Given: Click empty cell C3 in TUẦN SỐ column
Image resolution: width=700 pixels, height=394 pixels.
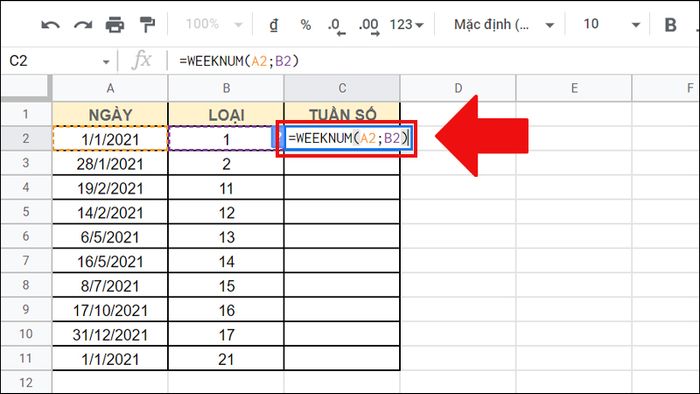Looking at the screenshot, I should (342, 163).
